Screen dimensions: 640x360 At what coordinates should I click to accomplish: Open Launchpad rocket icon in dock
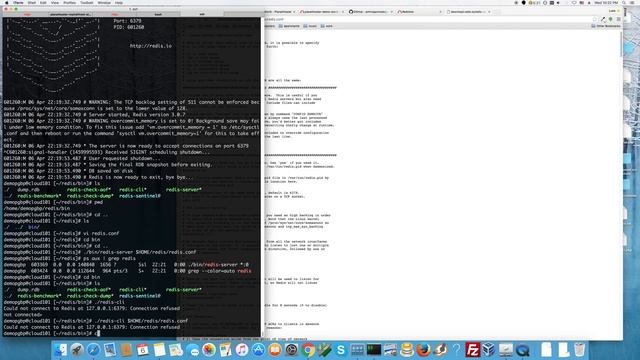[x=77, y=350]
